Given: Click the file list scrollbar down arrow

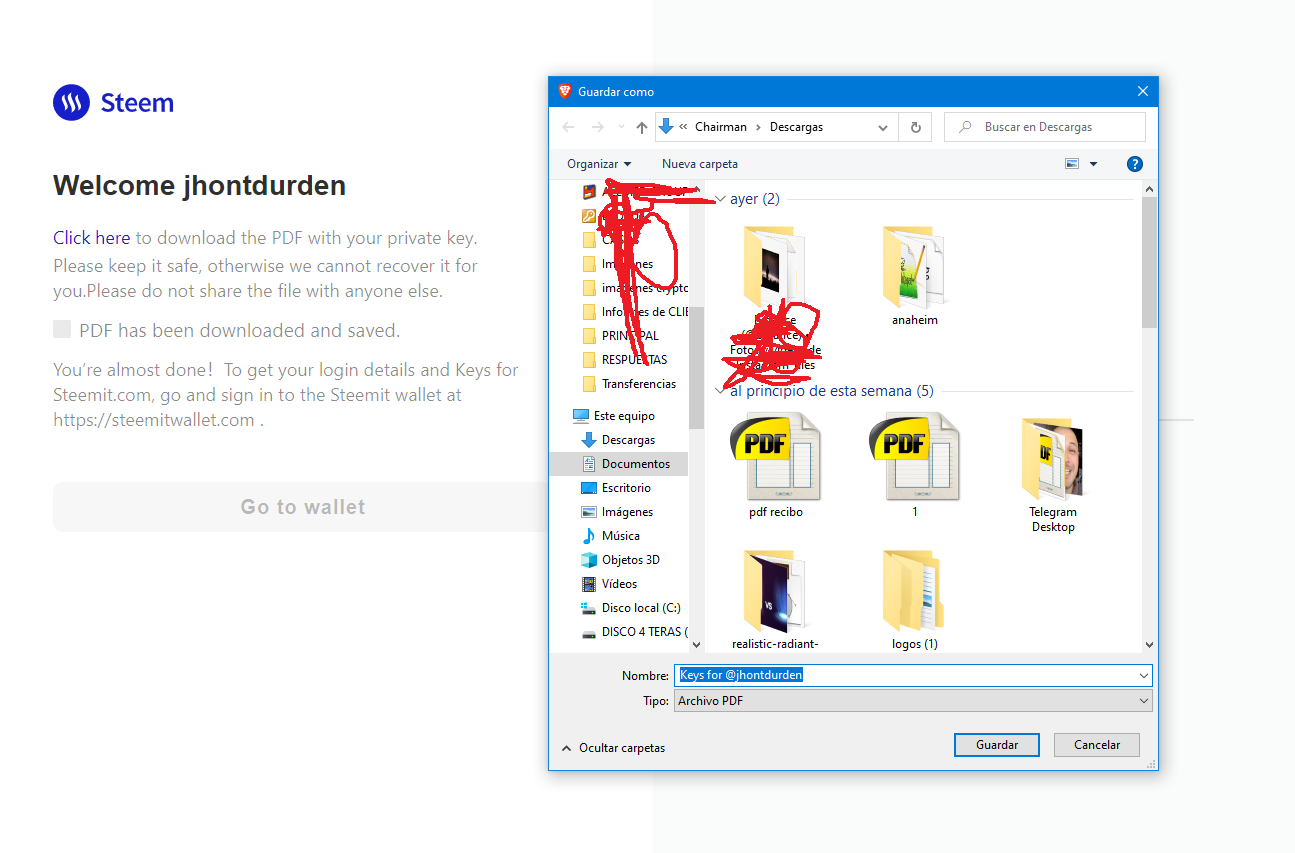Looking at the screenshot, I should coord(1149,645).
